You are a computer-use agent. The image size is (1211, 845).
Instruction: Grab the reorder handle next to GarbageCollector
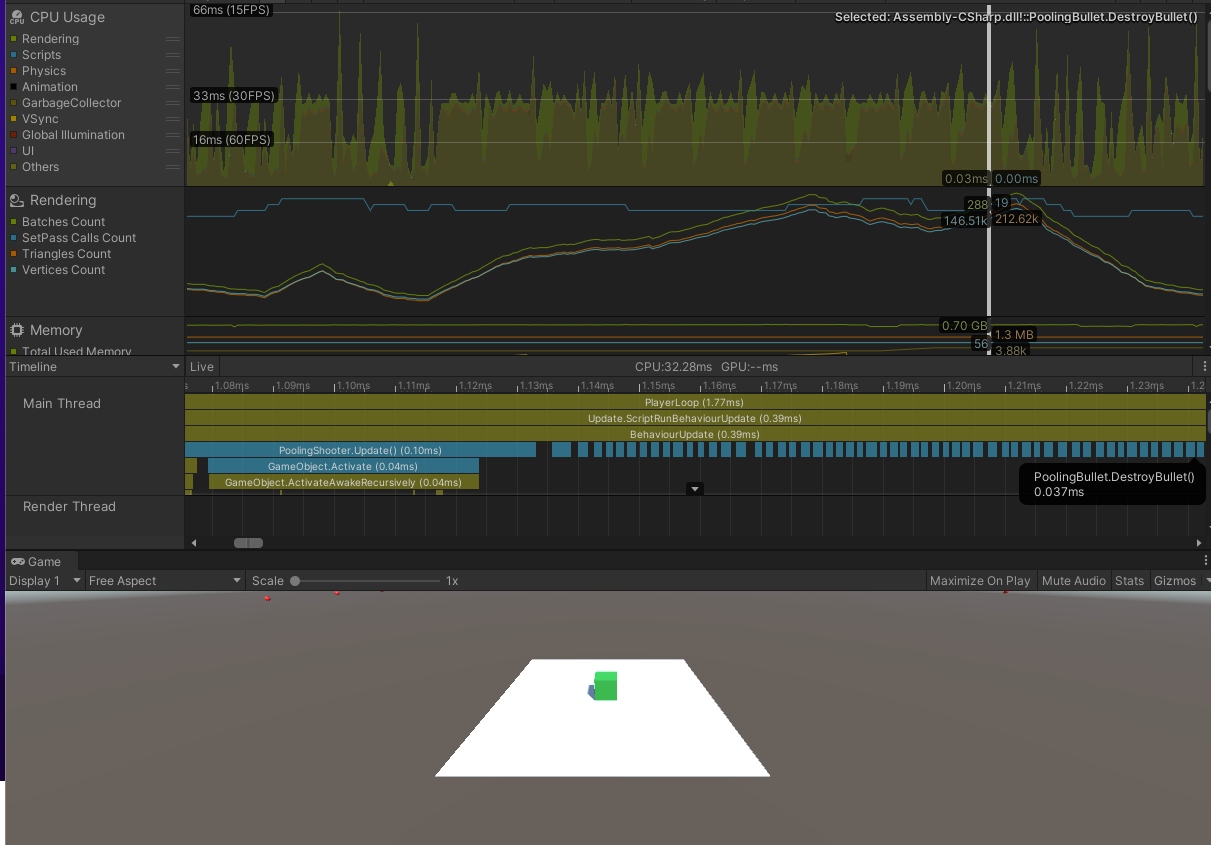click(173, 103)
